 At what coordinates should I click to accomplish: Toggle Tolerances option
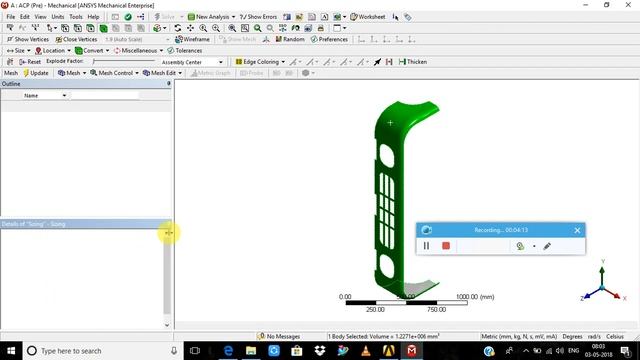[x=184, y=51]
